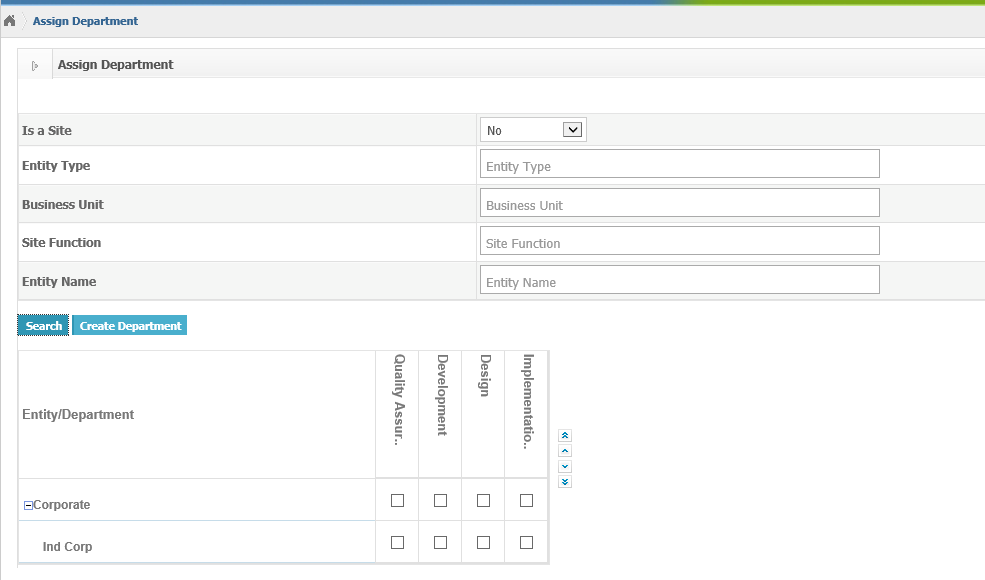The image size is (985, 580).
Task: Check Quality Assurance for Corporate
Action: coord(398,500)
